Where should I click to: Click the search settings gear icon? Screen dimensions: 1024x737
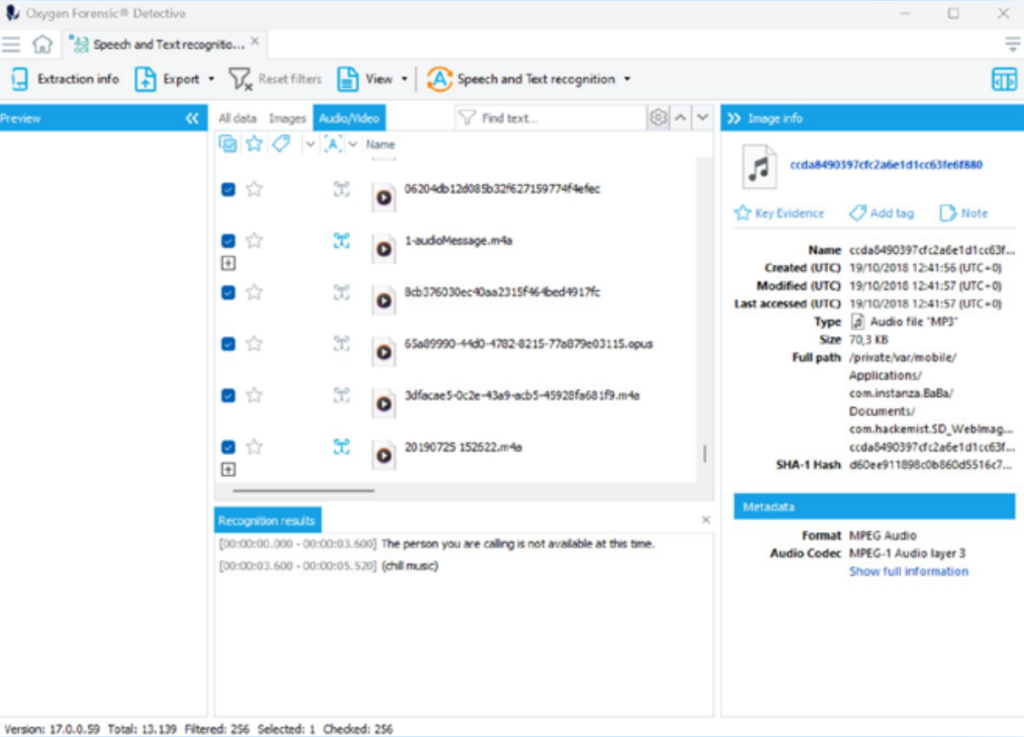coord(658,118)
